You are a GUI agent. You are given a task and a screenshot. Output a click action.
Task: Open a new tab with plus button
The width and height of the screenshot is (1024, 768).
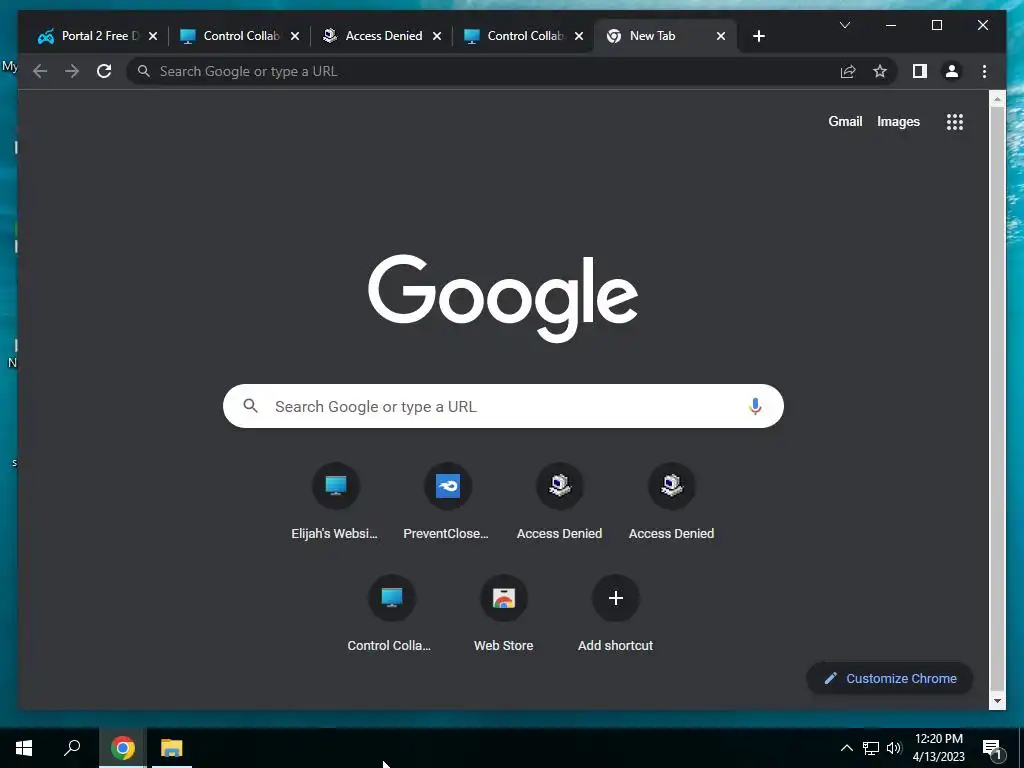pos(758,36)
